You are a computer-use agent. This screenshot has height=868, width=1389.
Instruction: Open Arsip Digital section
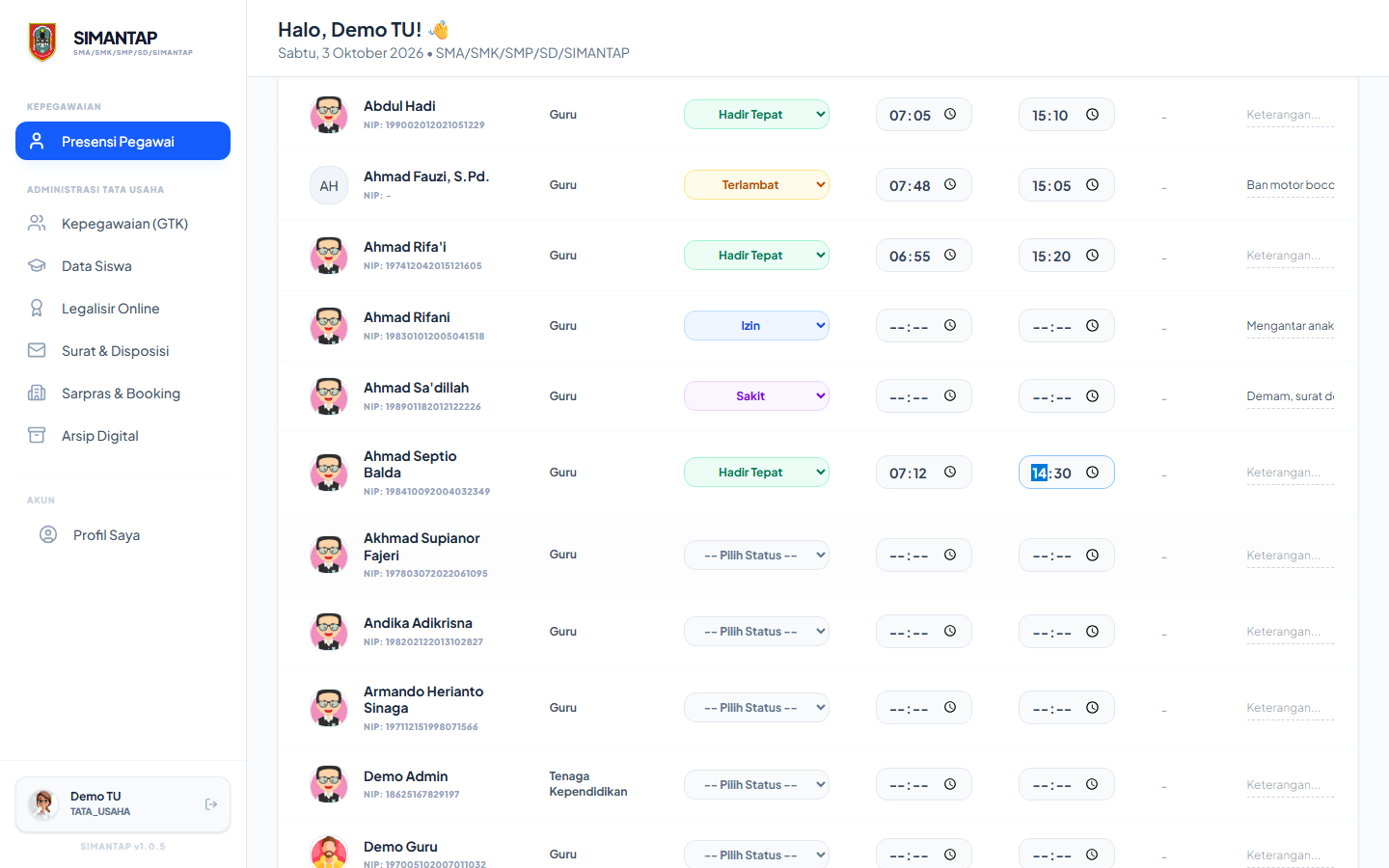123,436
